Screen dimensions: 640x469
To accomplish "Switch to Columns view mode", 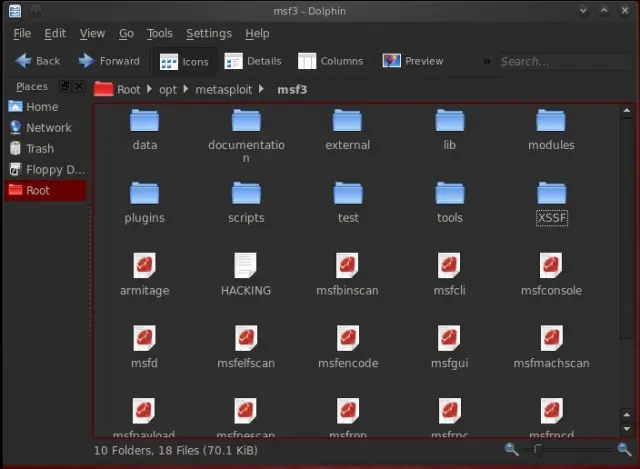I will 330,61.
